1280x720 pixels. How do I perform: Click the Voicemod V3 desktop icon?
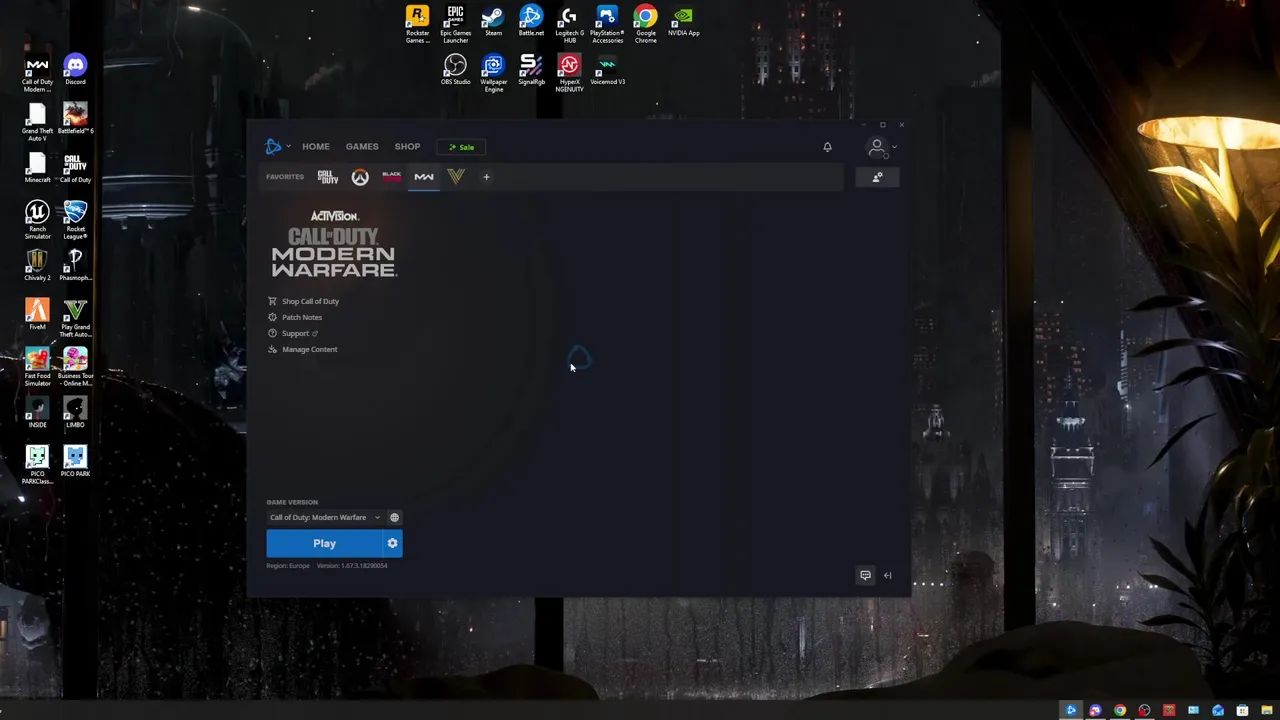click(607, 69)
